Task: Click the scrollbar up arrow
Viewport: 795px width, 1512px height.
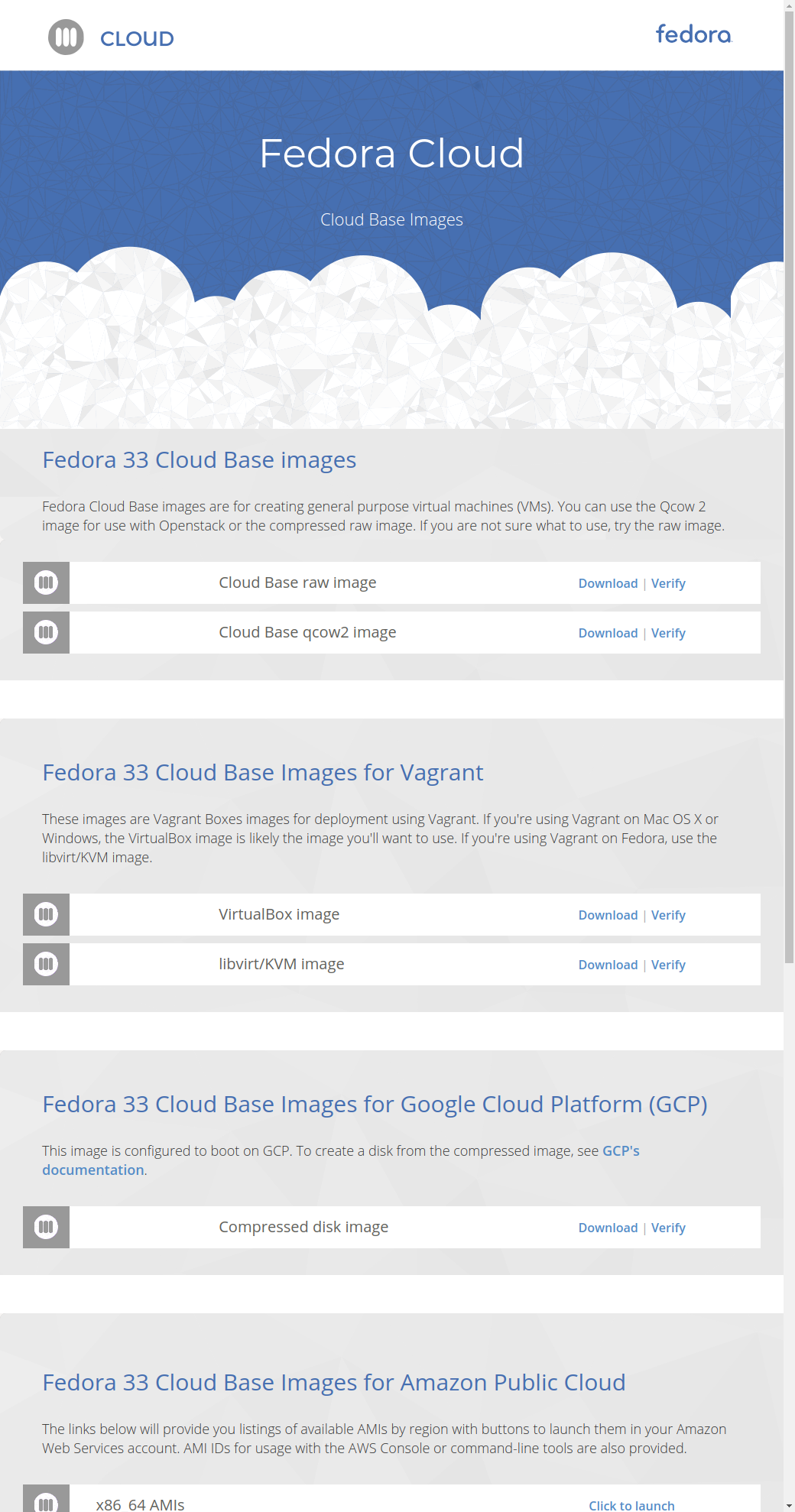Action: 789,5
